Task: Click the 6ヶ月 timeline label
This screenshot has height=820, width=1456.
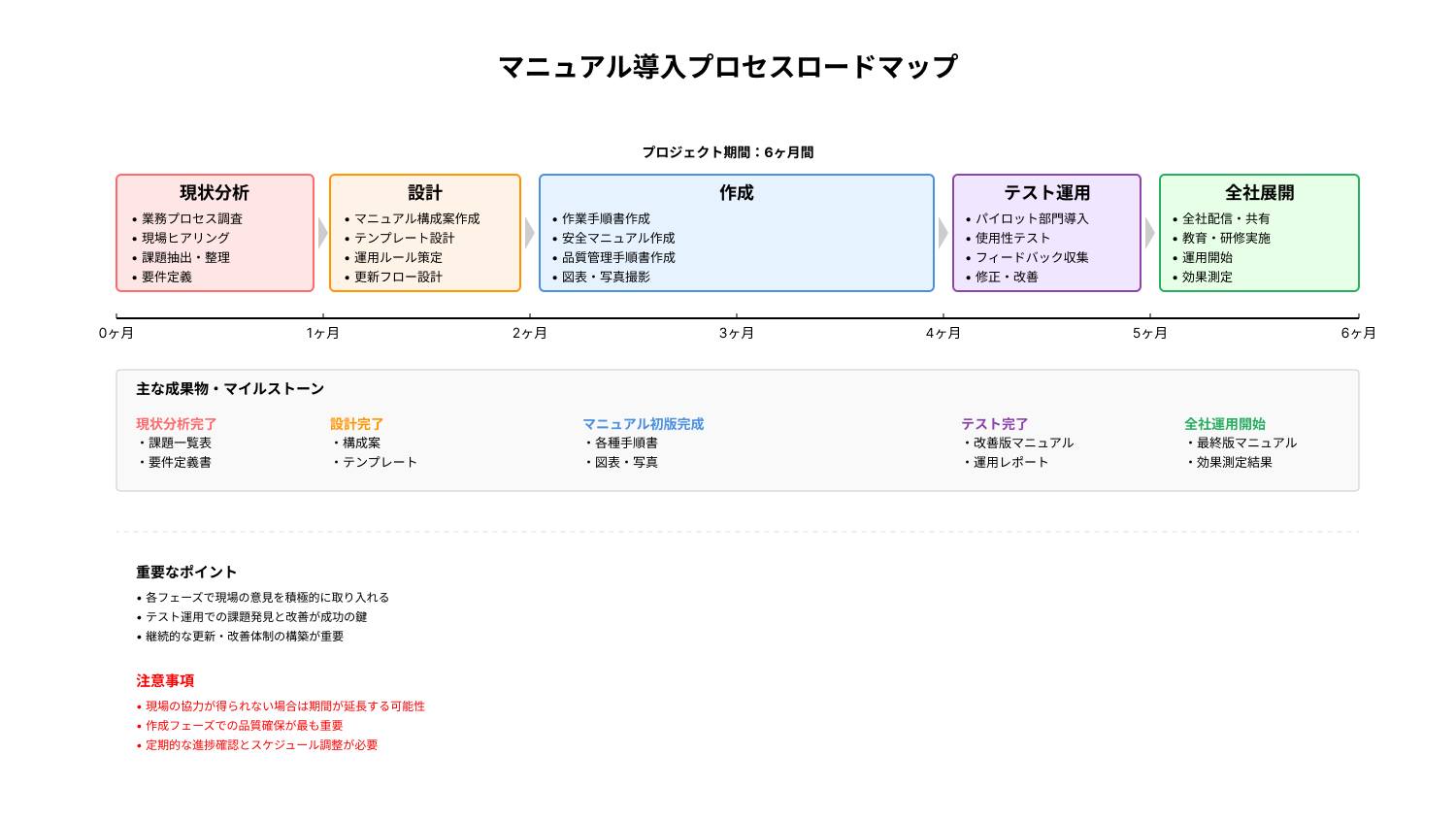Action: [1358, 333]
